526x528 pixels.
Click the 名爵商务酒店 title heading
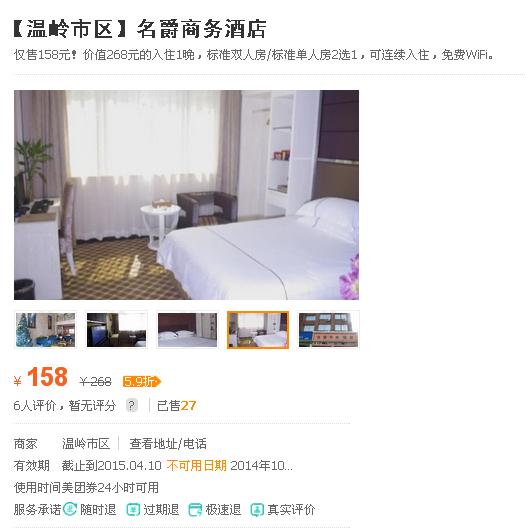(x=201, y=29)
